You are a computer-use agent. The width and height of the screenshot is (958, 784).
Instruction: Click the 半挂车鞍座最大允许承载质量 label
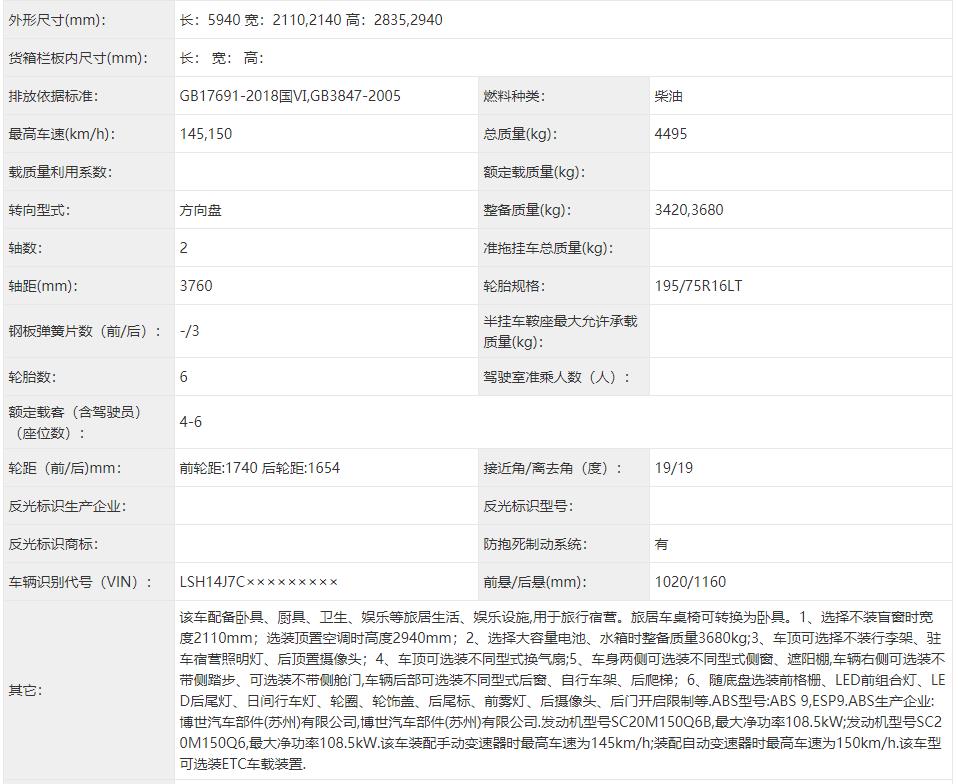560,331
